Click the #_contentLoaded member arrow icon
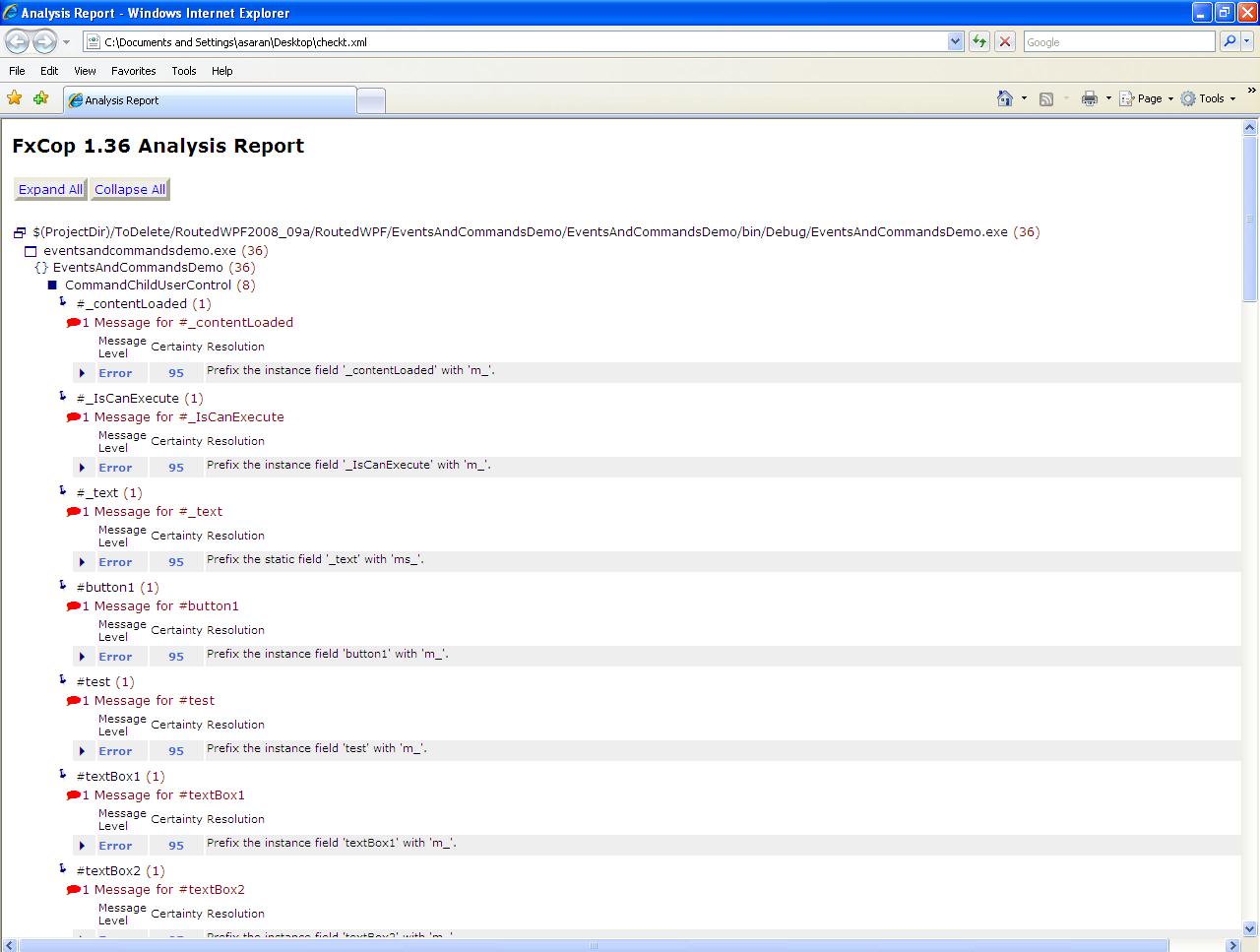Screen dimensions: 1260x952 (x=64, y=301)
